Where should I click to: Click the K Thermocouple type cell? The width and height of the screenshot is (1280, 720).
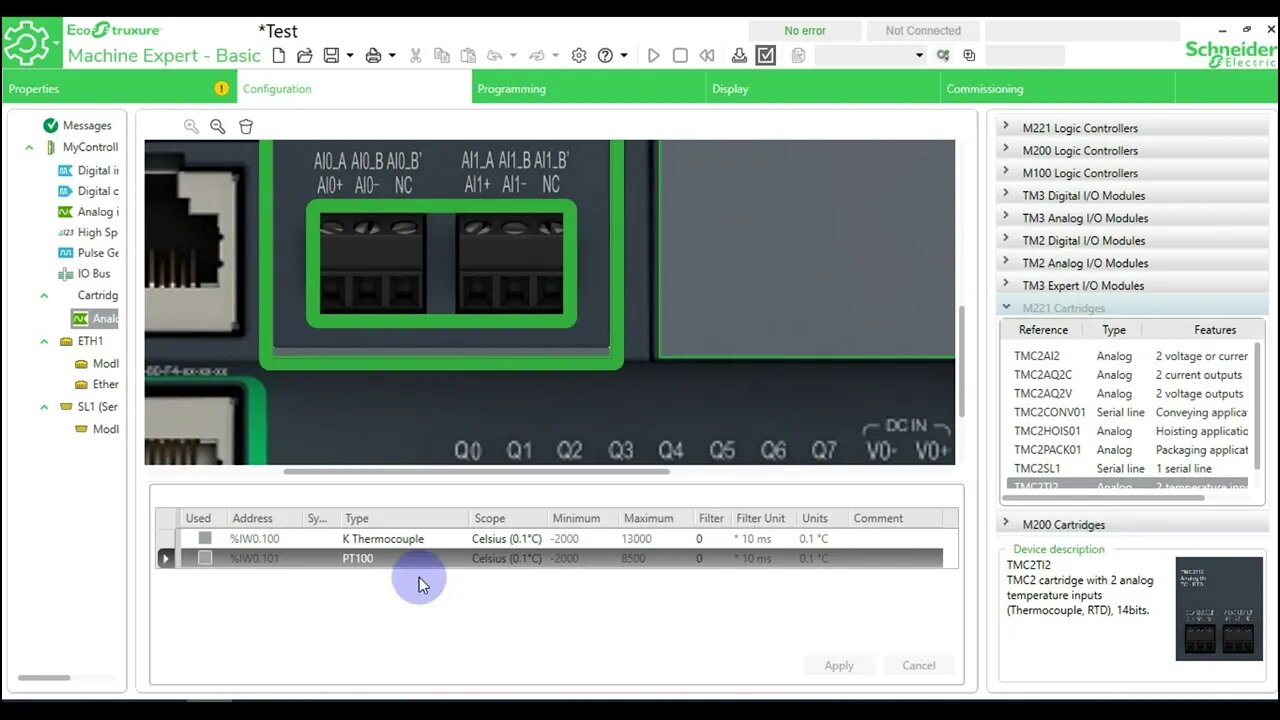point(404,538)
